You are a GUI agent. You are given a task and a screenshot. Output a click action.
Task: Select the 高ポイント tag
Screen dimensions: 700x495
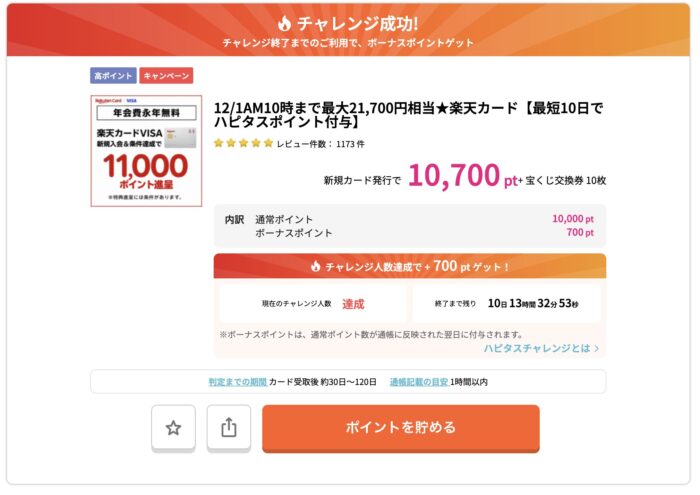coord(113,75)
